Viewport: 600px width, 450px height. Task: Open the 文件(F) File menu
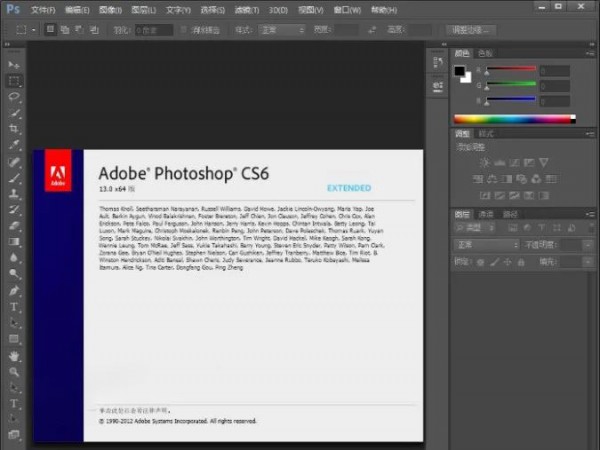click(x=43, y=10)
